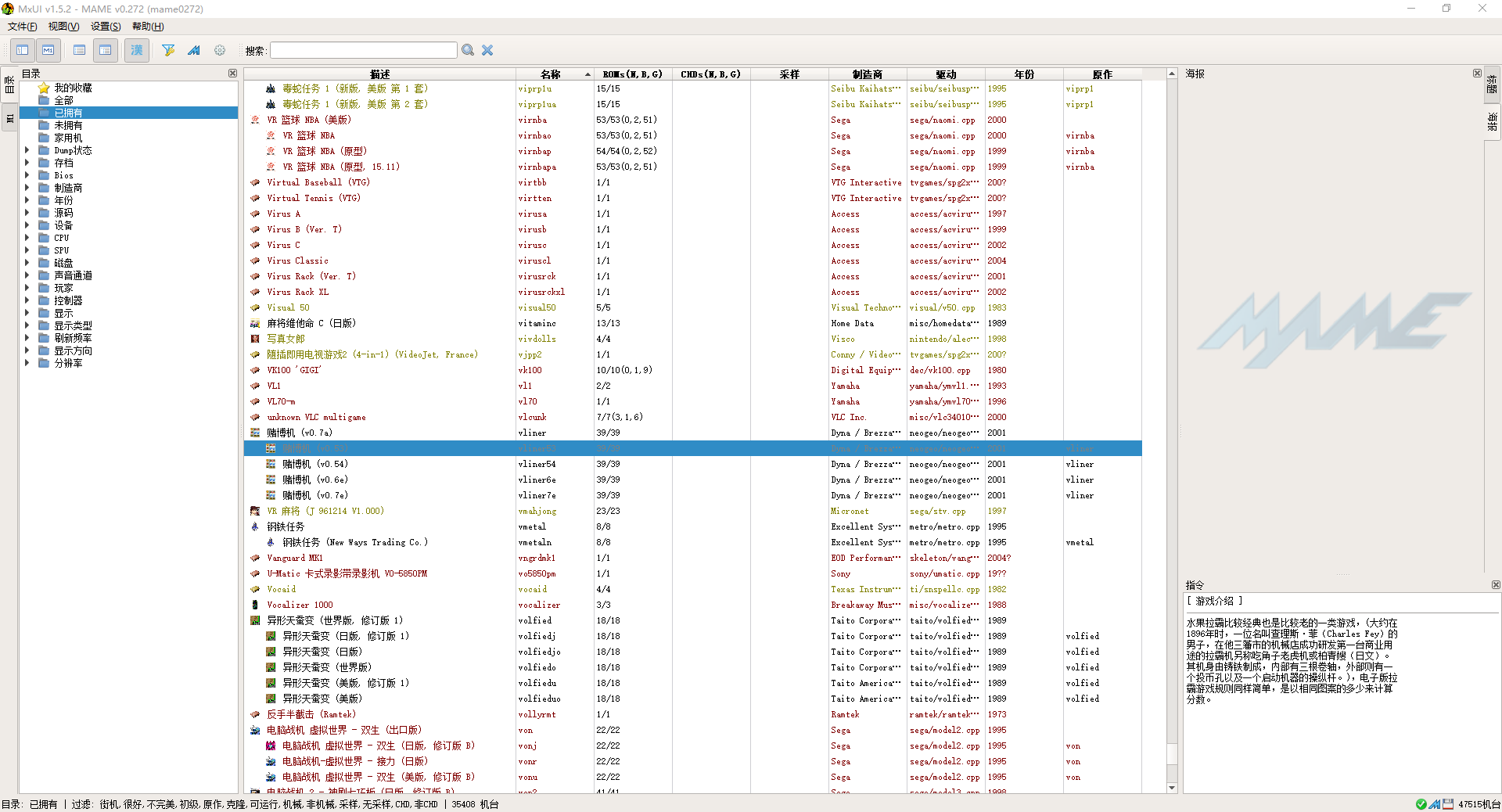Expand the 制造商 tree node
The width and height of the screenshot is (1502, 812).
(27, 188)
